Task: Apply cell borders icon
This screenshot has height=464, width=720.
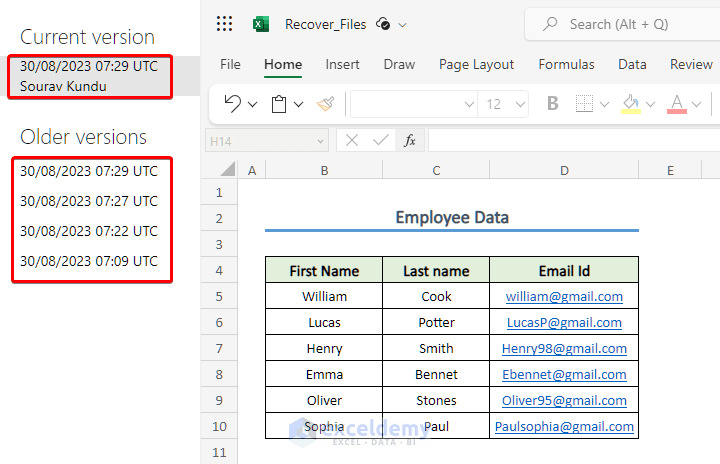Action: click(x=585, y=103)
